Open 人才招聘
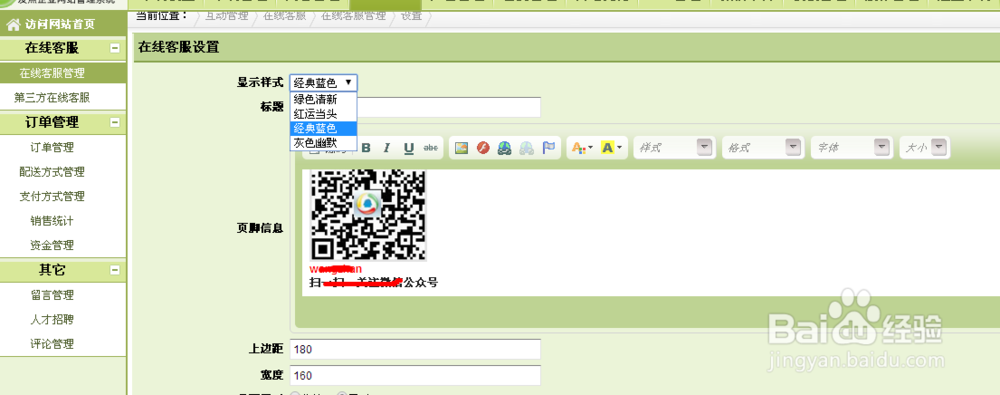This screenshot has height=395, width=1000. tap(52, 320)
